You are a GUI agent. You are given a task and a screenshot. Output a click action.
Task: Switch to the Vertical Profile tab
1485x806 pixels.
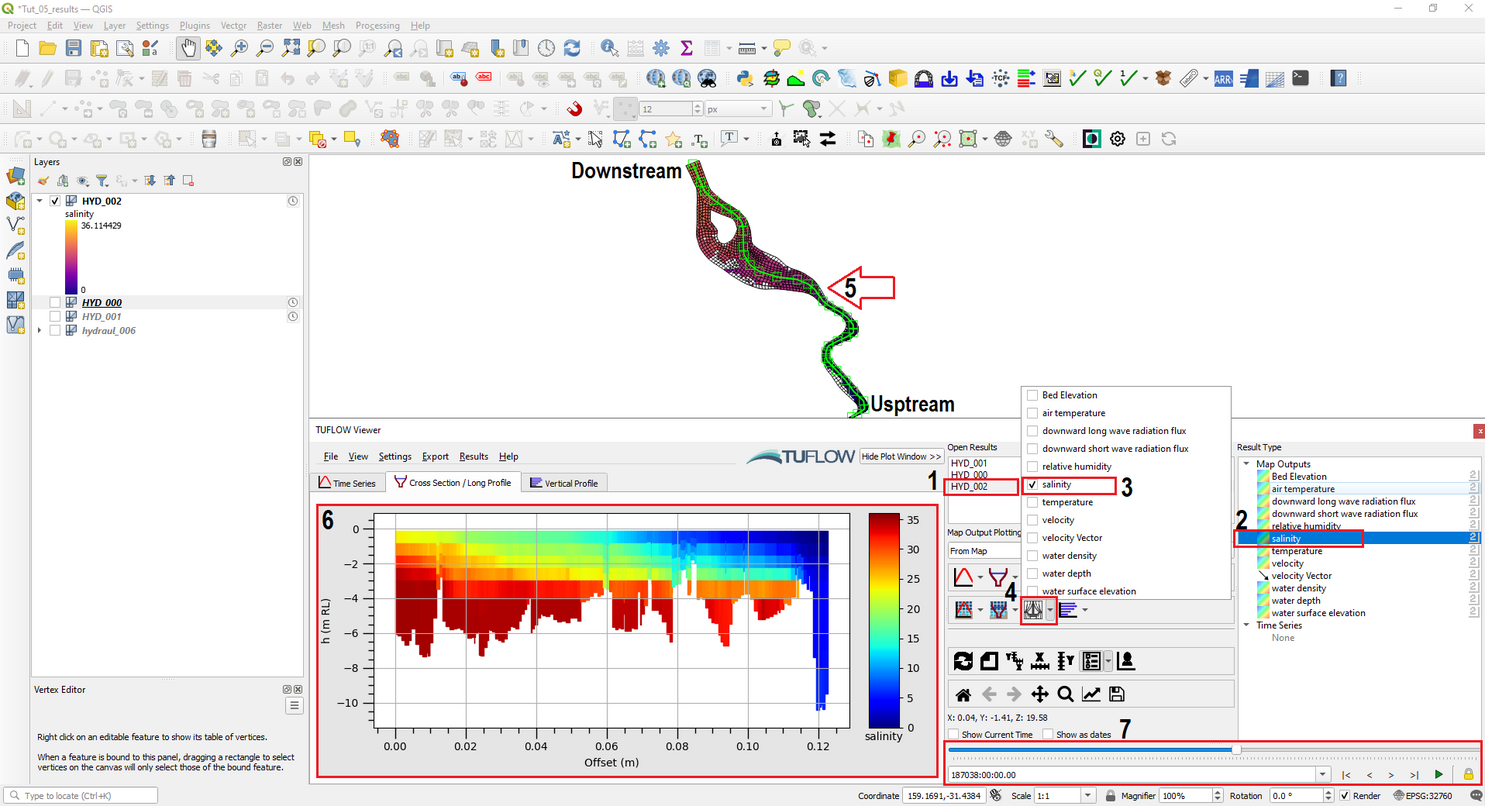pyautogui.click(x=565, y=482)
